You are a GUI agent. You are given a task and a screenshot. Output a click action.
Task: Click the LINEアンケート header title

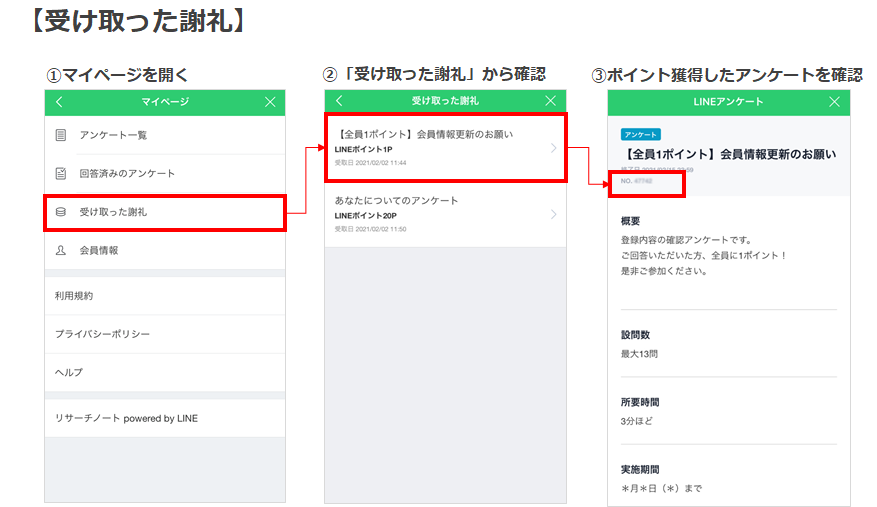click(x=728, y=102)
